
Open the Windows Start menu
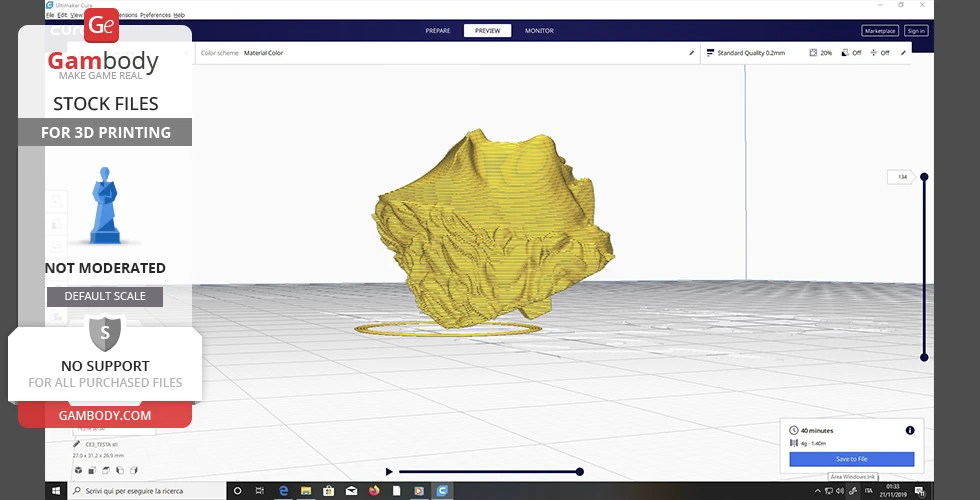(x=56, y=491)
